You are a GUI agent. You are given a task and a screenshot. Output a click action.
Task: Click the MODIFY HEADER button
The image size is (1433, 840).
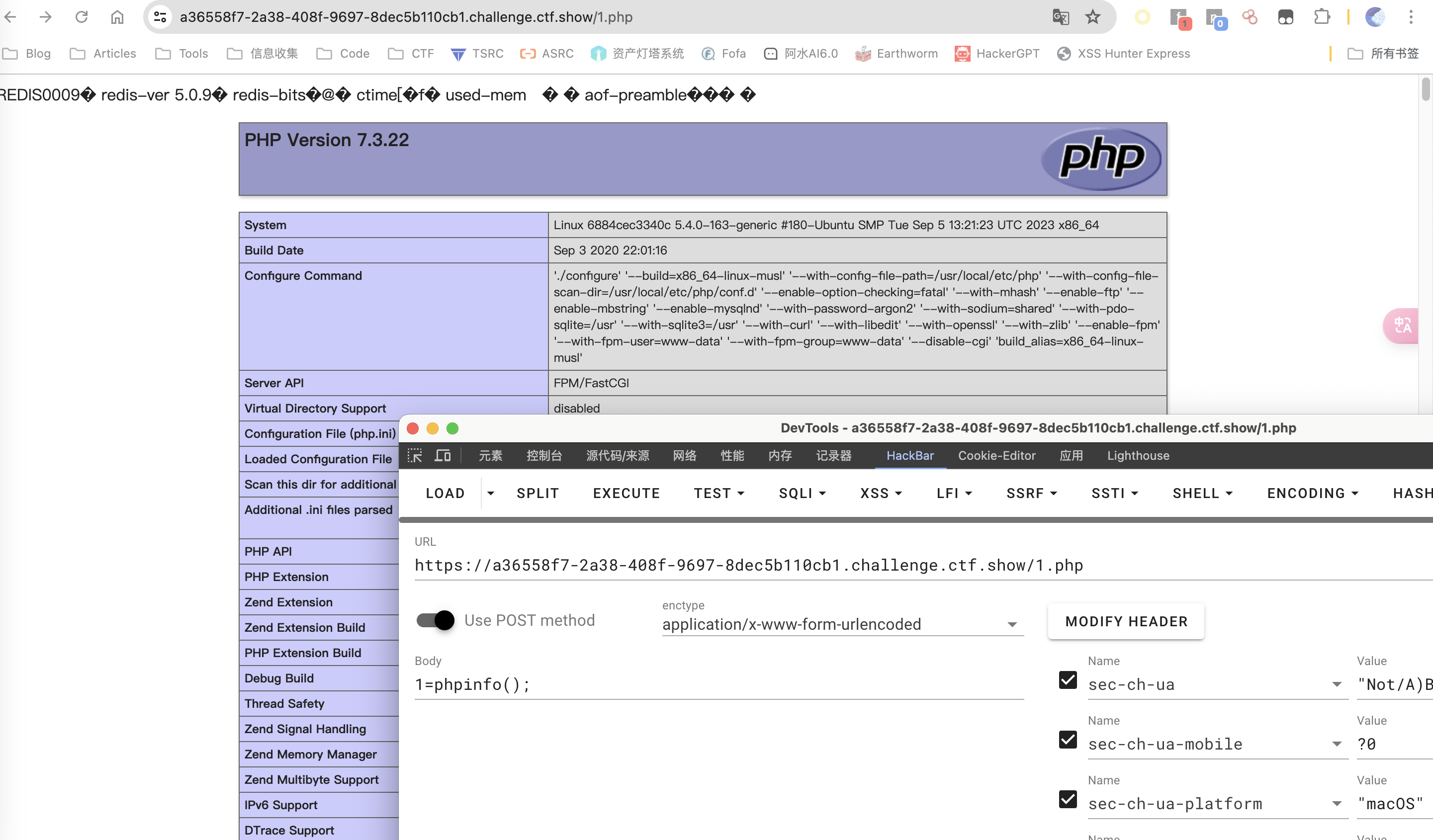click(1126, 621)
